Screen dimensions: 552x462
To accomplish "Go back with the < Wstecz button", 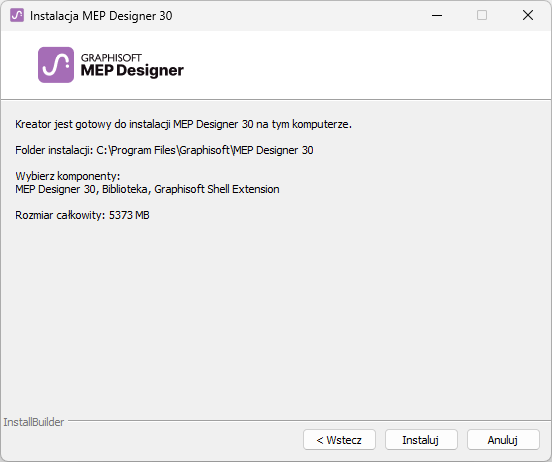I will click(339, 439).
